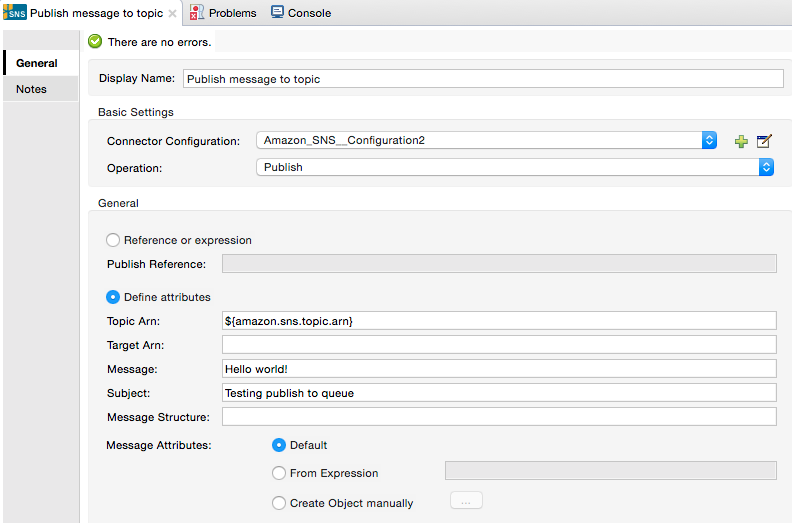Viewport: 792px width, 523px height.
Task: Click the Problems tab icon
Action: (197, 13)
